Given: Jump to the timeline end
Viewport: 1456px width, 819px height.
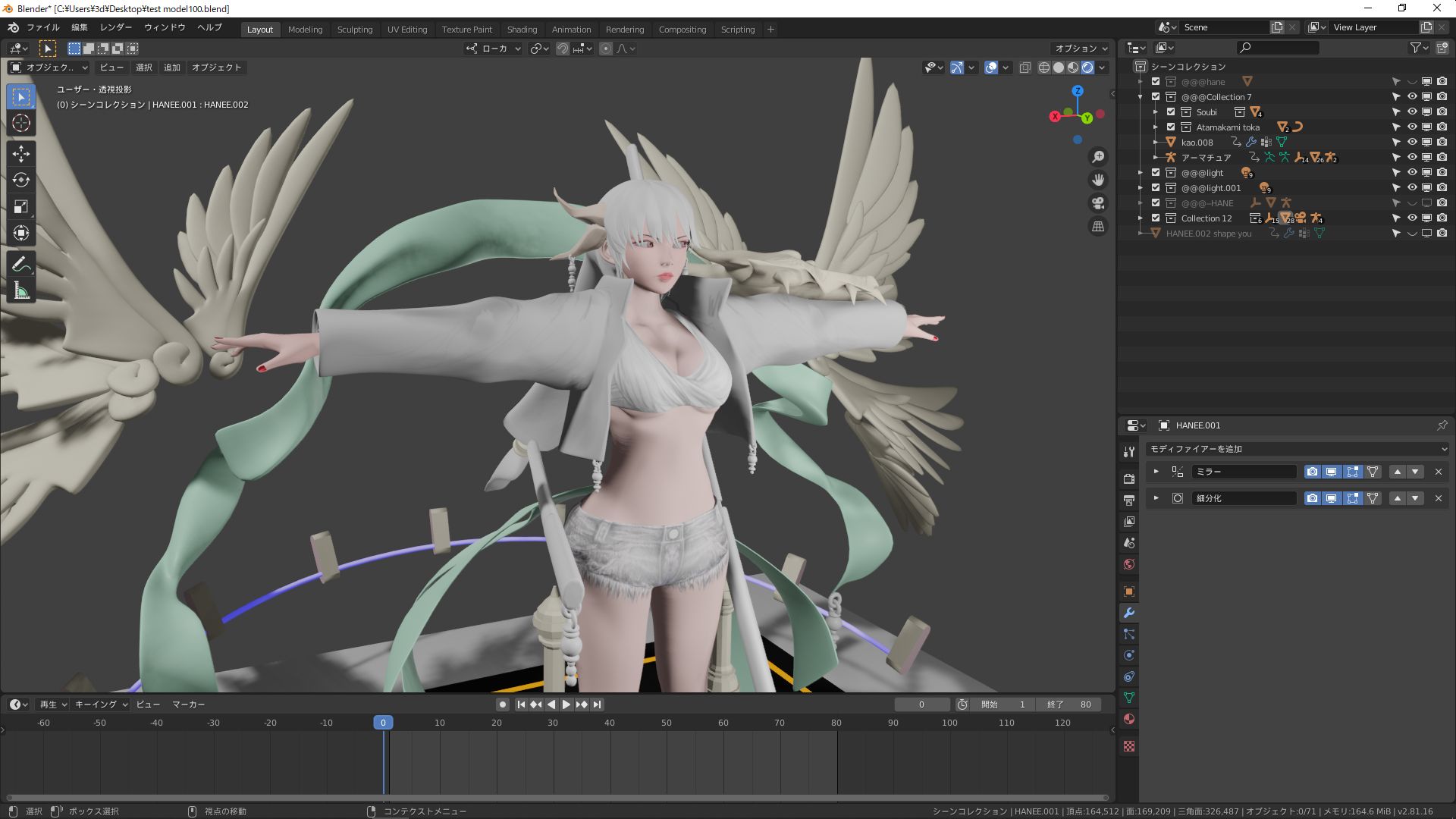Looking at the screenshot, I should point(597,704).
